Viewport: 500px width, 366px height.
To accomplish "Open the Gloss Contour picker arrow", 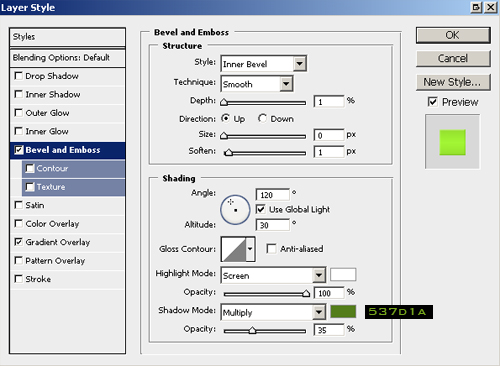I will click(250, 249).
